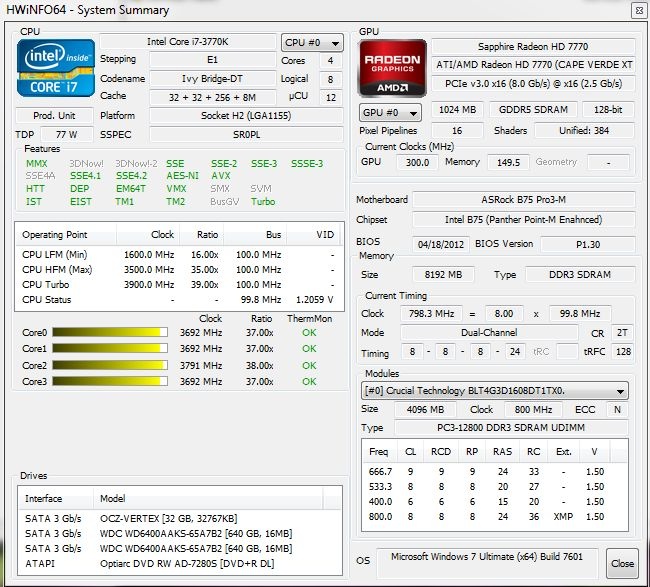Image resolution: width=650 pixels, height=587 pixels.
Task: Click the 32 + 32 + 256 + 8M cache field
Action: pos(213,97)
